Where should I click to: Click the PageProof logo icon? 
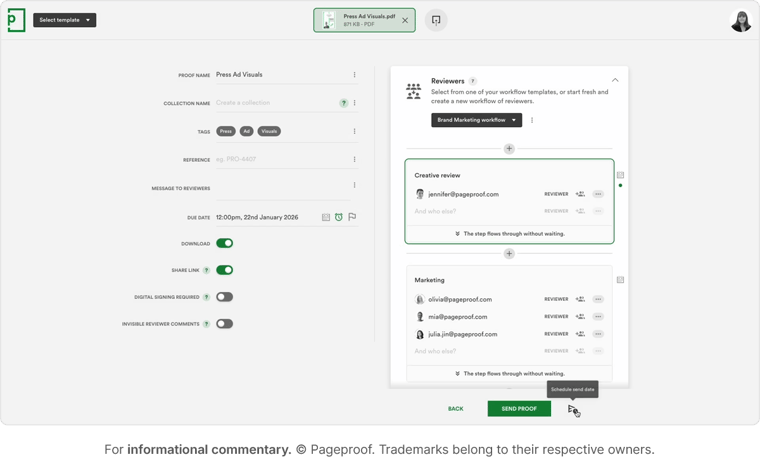pos(16,20)
